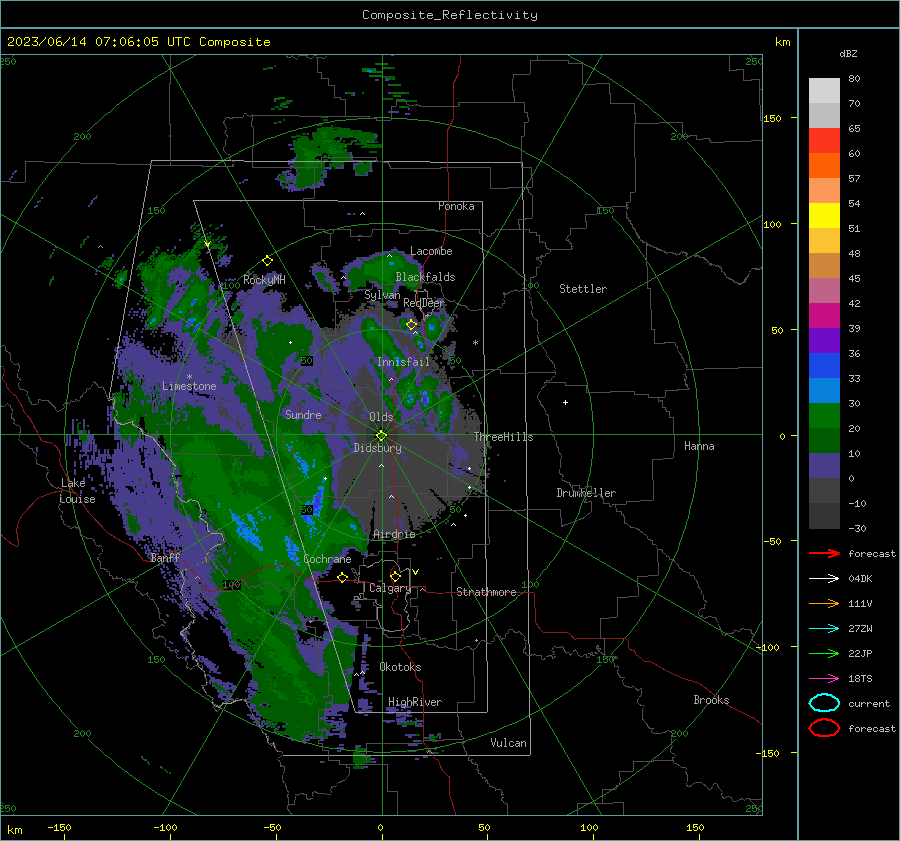Screen dimensions: 900x841
Task: Click the Airdrie city label
Action: pyautogui.click(x=394, y=534)
